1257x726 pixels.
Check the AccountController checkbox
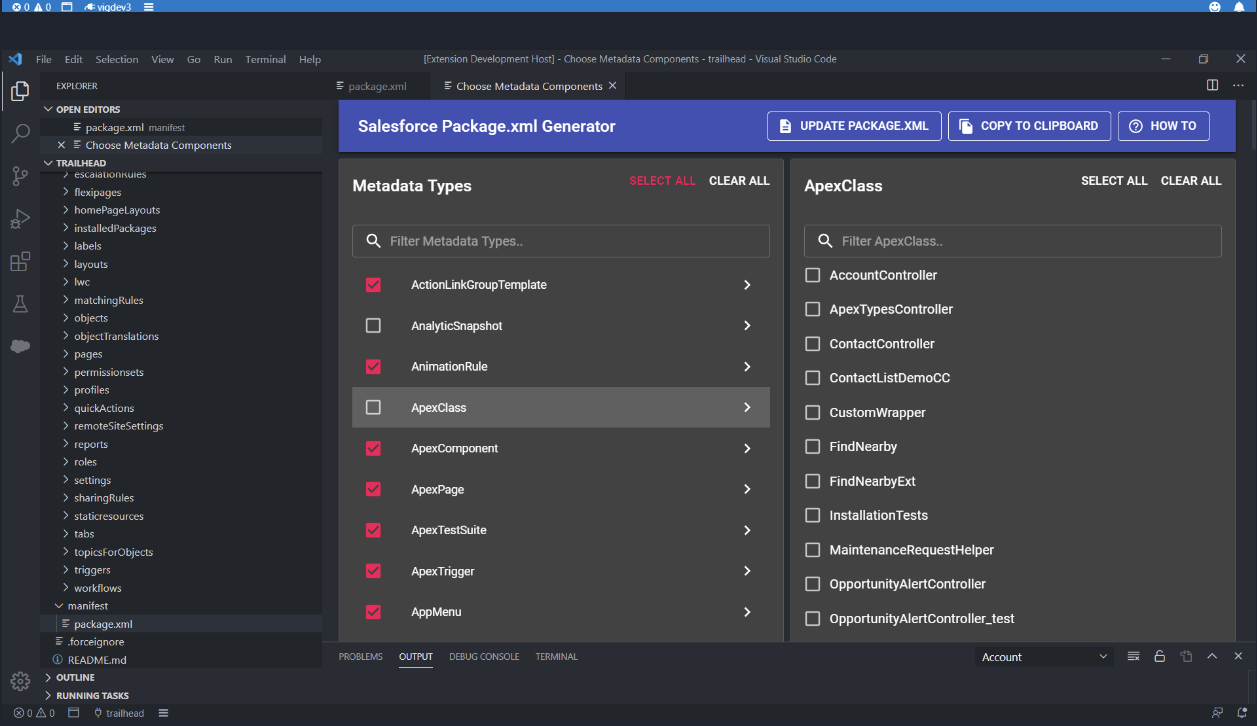[813, 275]
